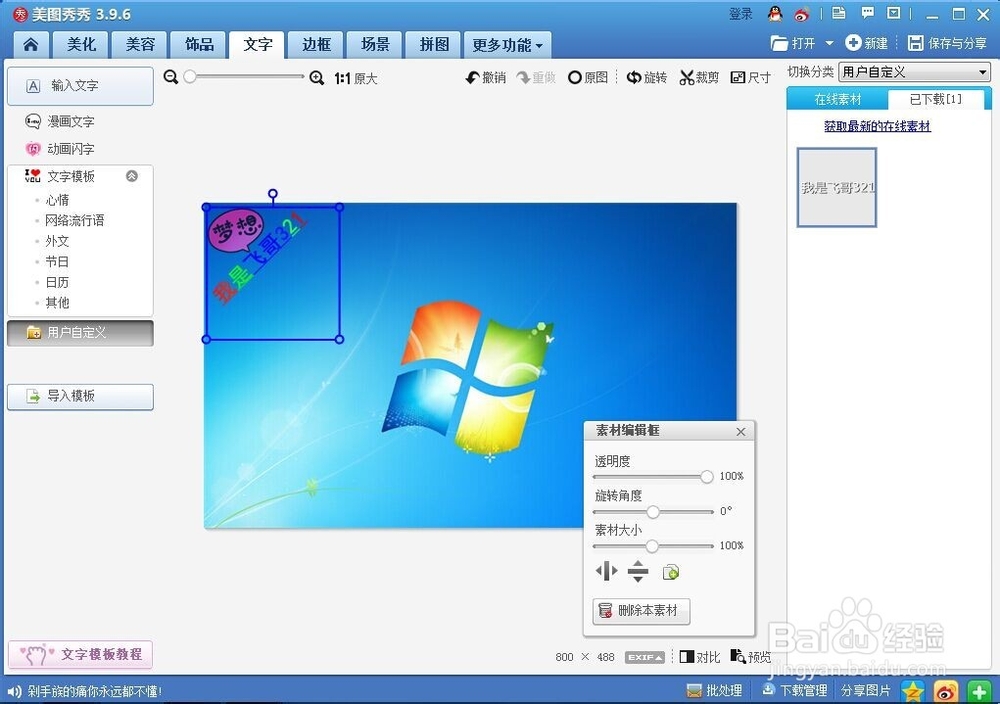1000x704 pixels.
Task: Switch to the 饰品 tab
Action: (x=199, y=45)
